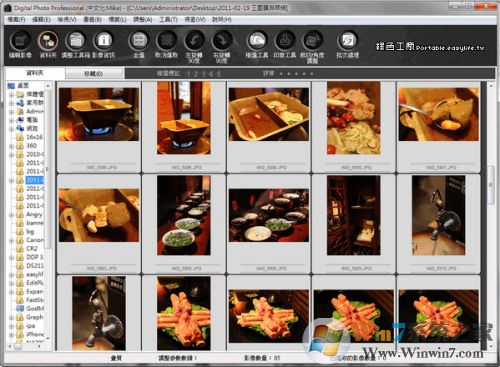500x367 pixels.
Task: Select the Desktop (桌面) root icon in tree
Action: point(11,86)
